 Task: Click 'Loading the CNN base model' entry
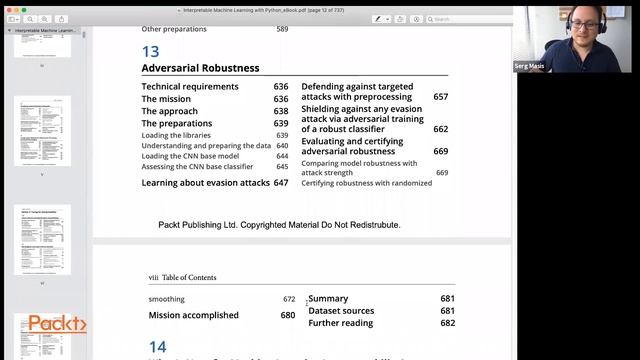coord(190,156)
